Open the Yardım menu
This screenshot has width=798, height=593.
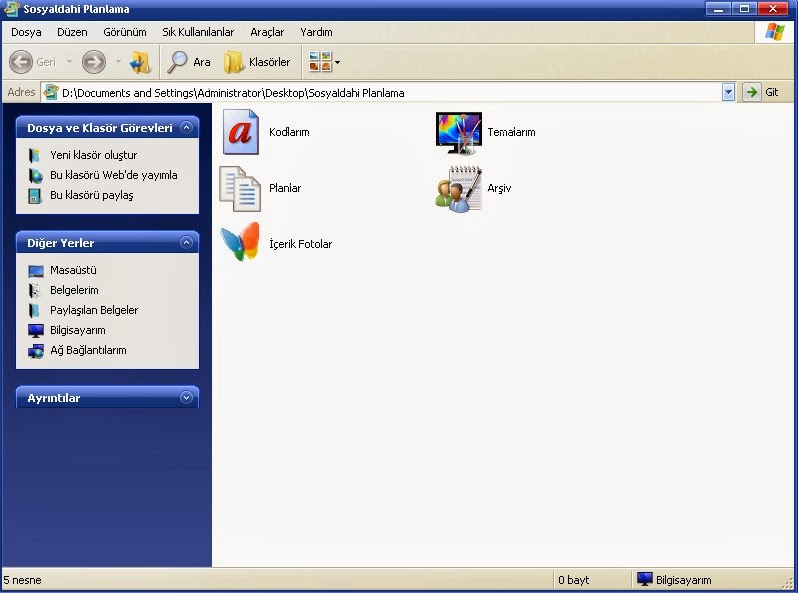tap(316, 32)
